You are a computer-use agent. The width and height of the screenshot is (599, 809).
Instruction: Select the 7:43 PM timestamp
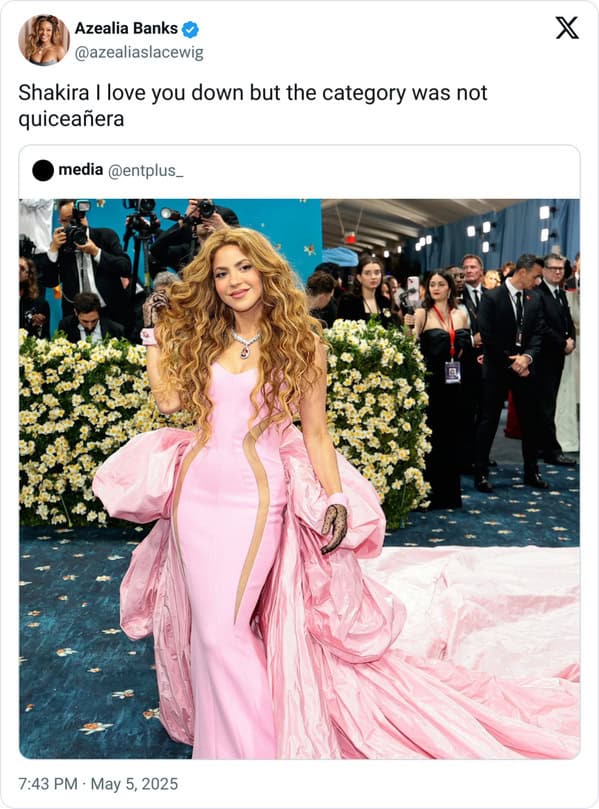pos(48,784)
